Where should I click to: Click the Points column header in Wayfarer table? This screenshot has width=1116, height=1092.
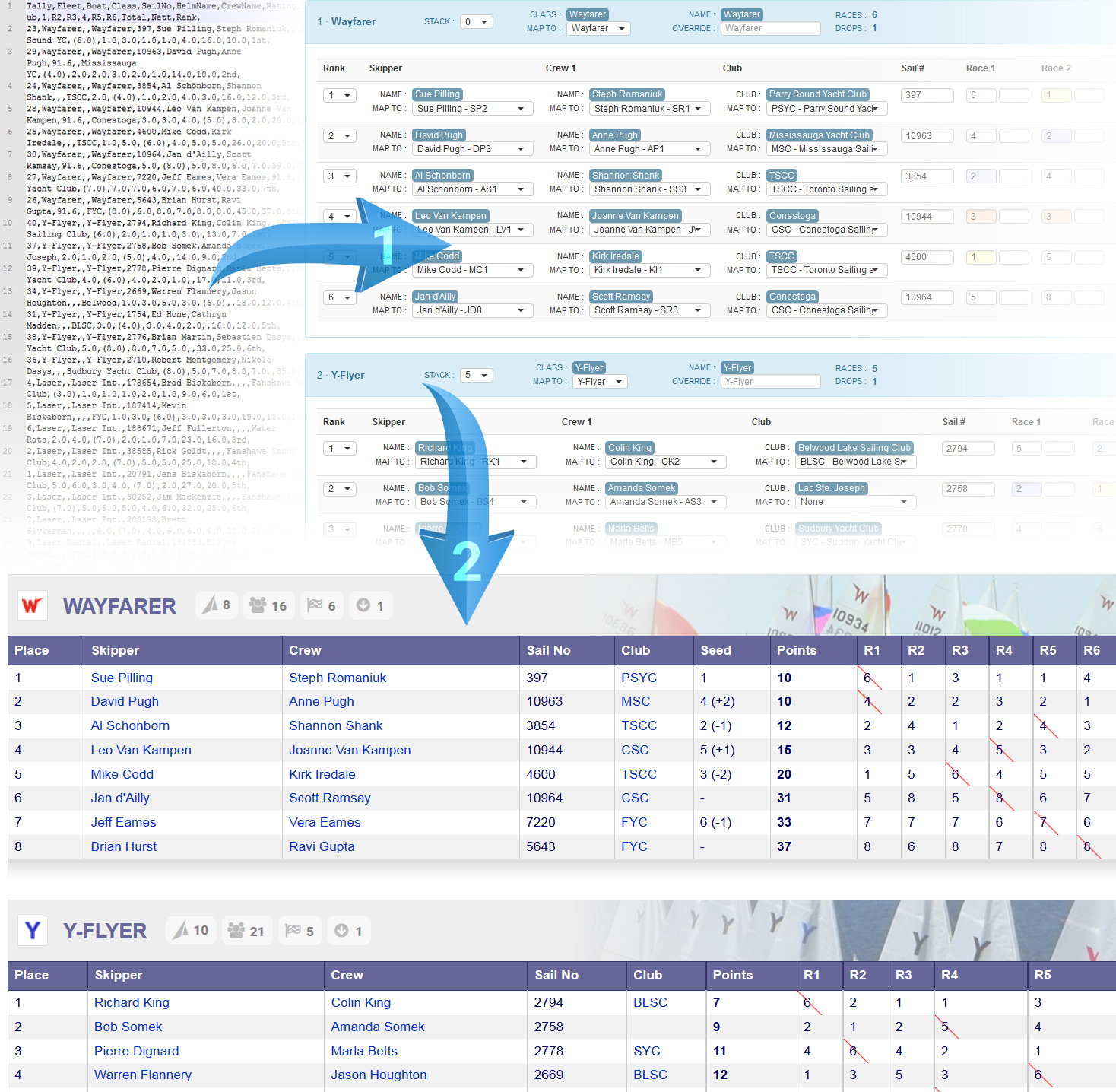[796, 650]
